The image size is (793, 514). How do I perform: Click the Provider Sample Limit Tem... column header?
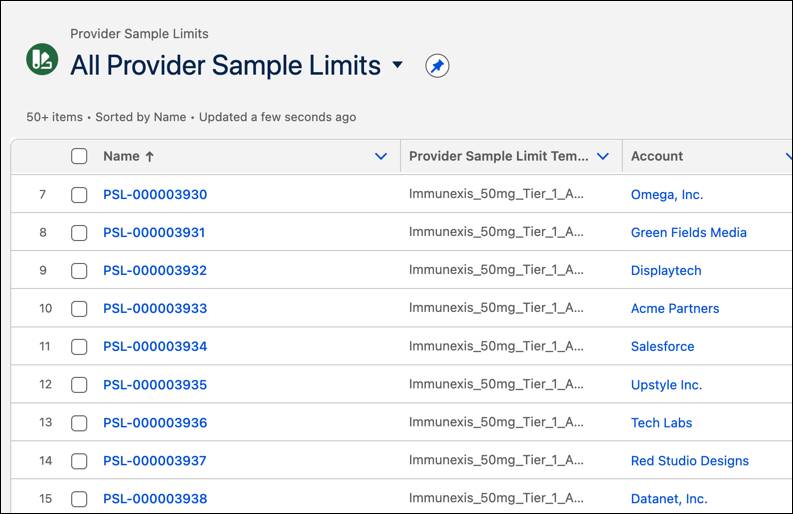[x=499, y=156]
